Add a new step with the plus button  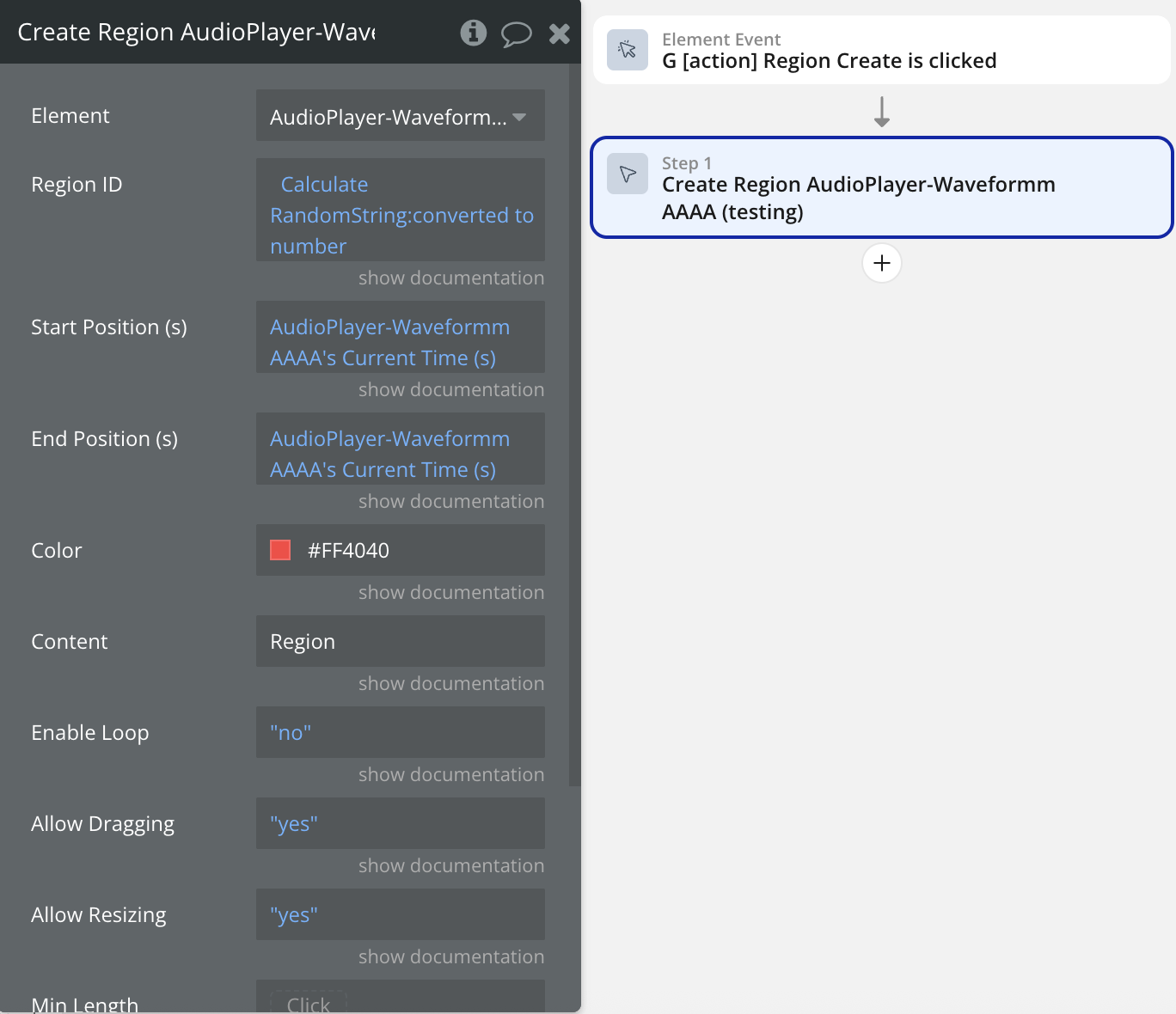point(881,263)
